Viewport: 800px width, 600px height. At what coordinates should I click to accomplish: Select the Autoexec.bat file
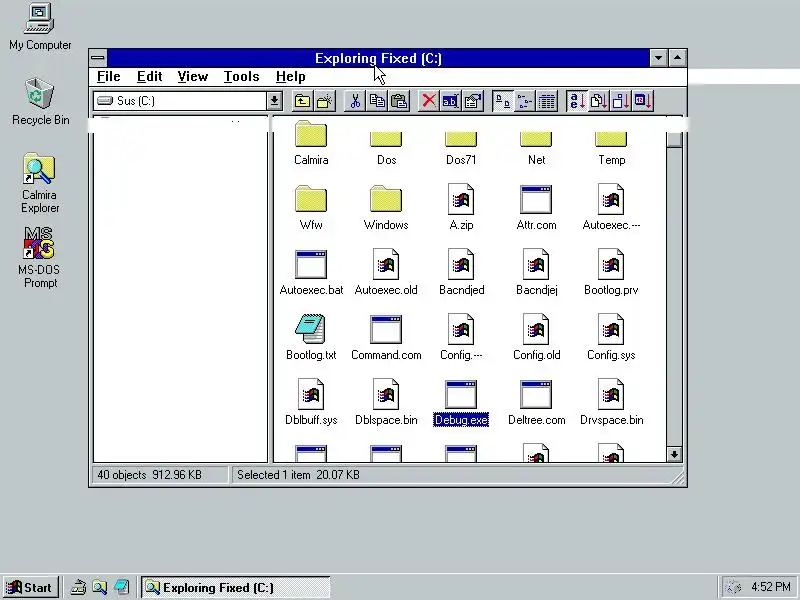coord(311,273)
